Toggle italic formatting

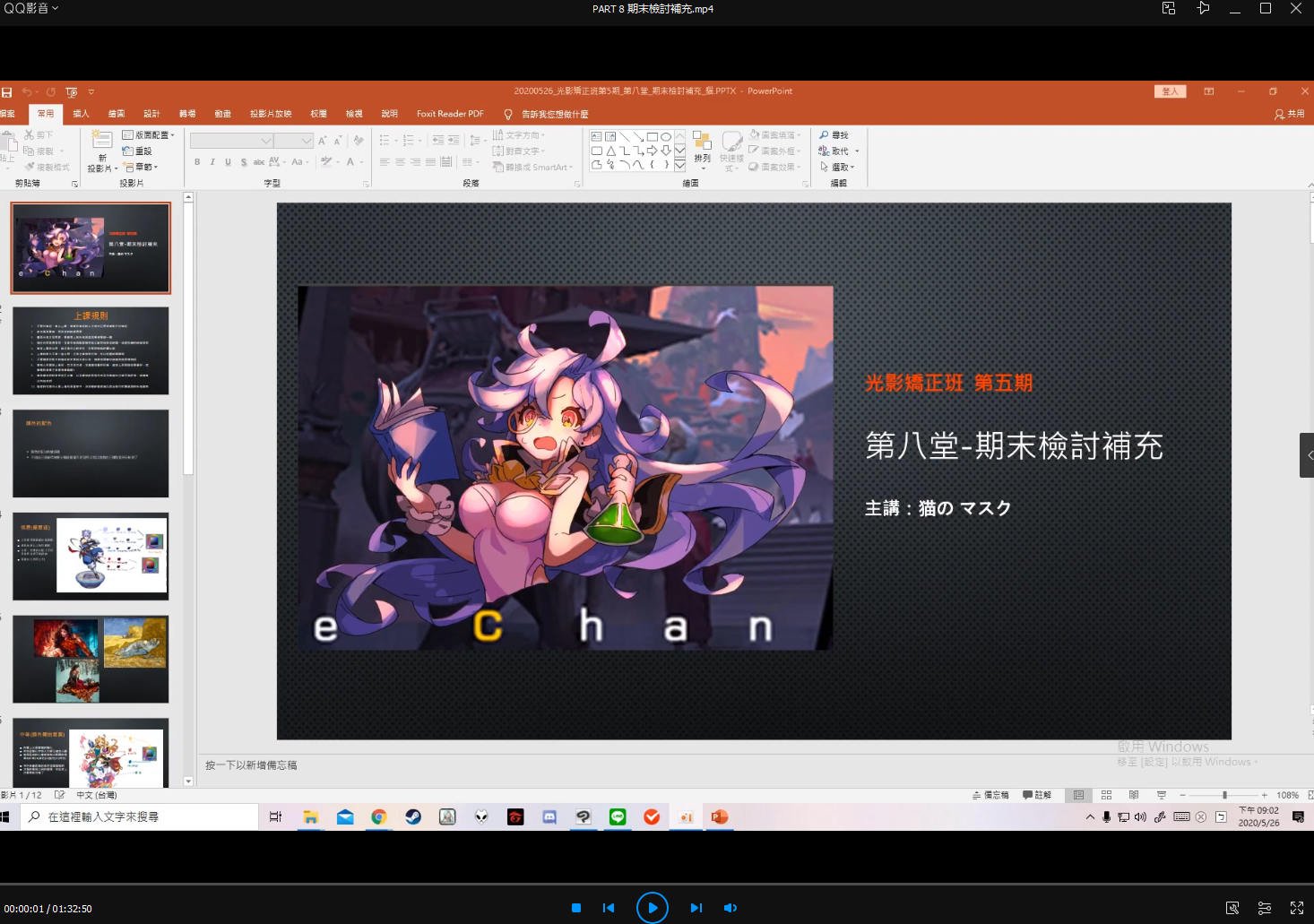(212, 162)
